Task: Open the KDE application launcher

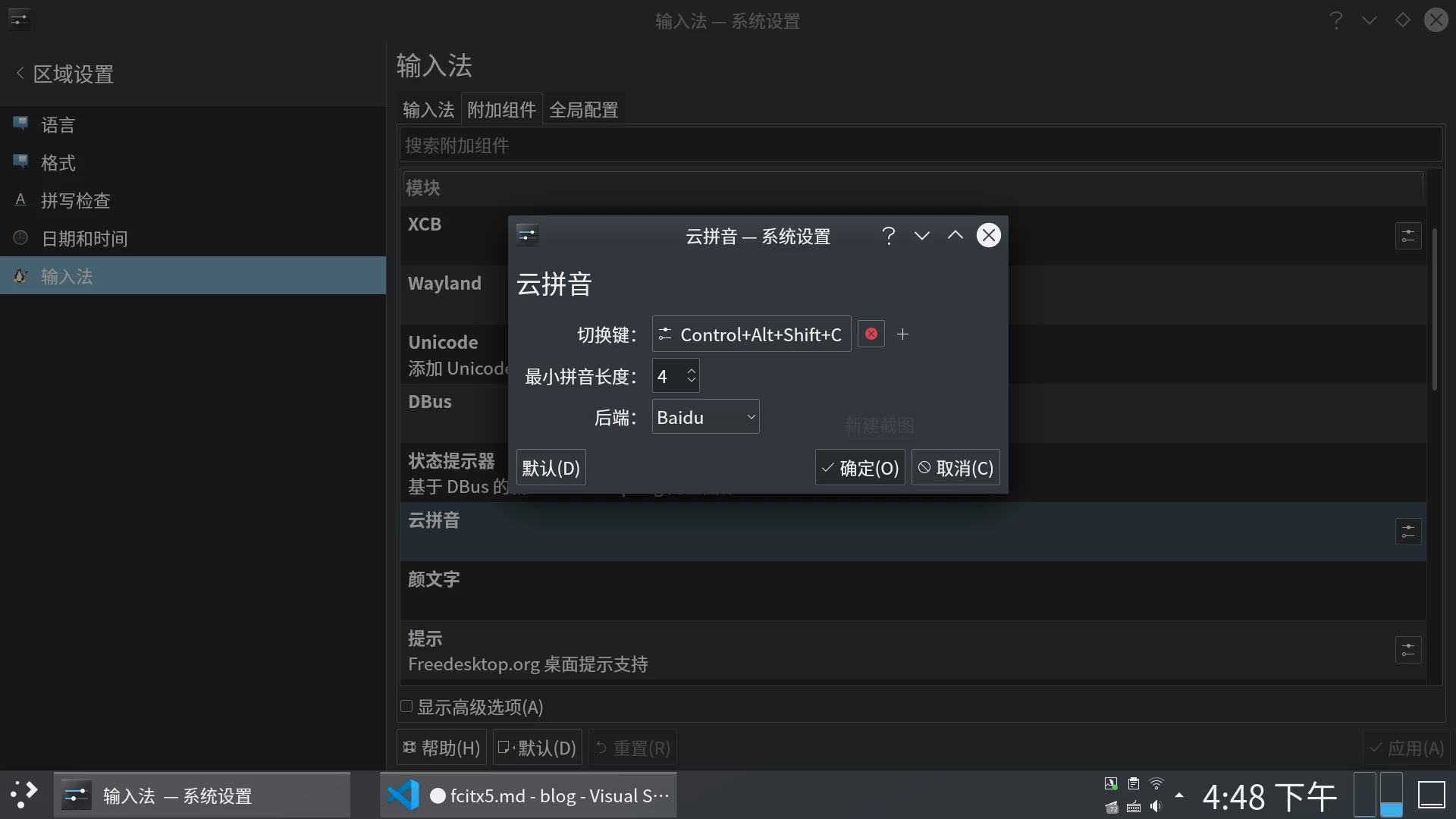Action: tap(24, 795)
